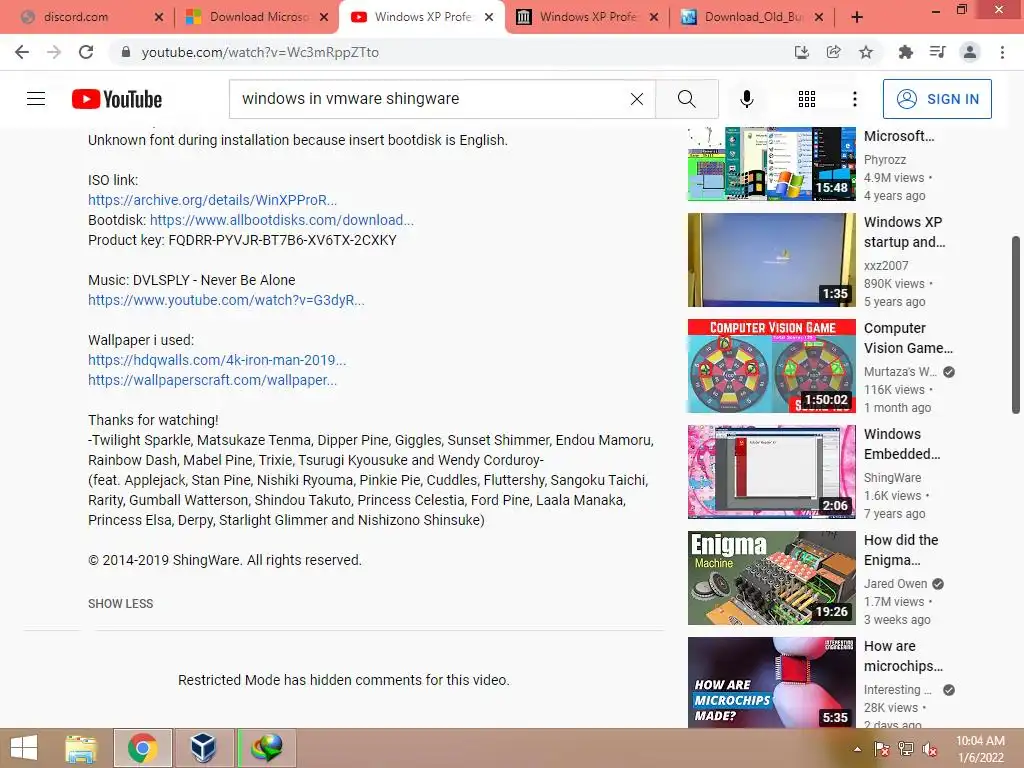Open YouTube settings three-dot menu
The height and width of the screenshot is (768, 1024).
coord(855,99)
